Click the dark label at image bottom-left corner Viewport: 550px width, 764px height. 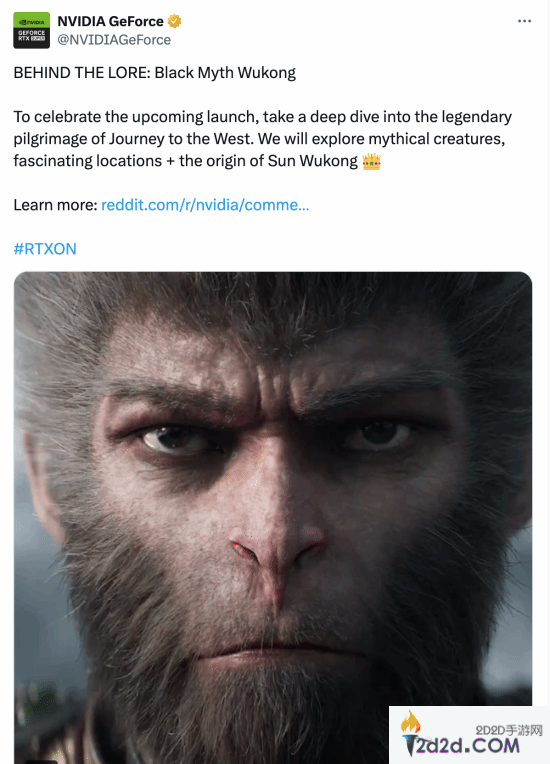[41, 762]
